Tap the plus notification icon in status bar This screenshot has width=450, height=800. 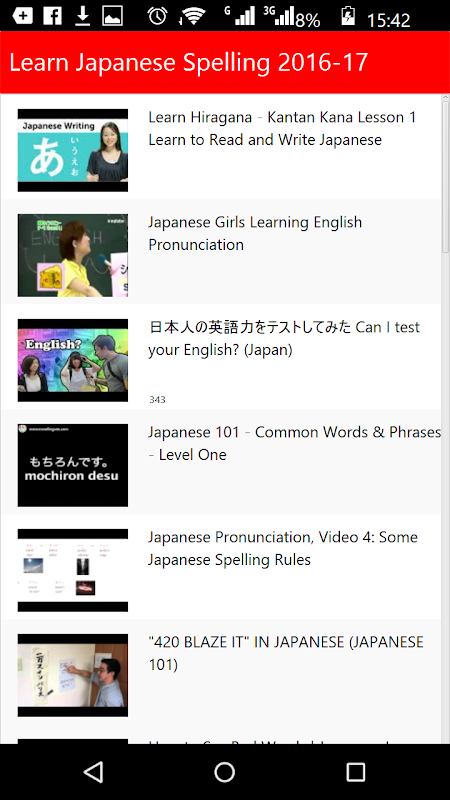[22, 16]
